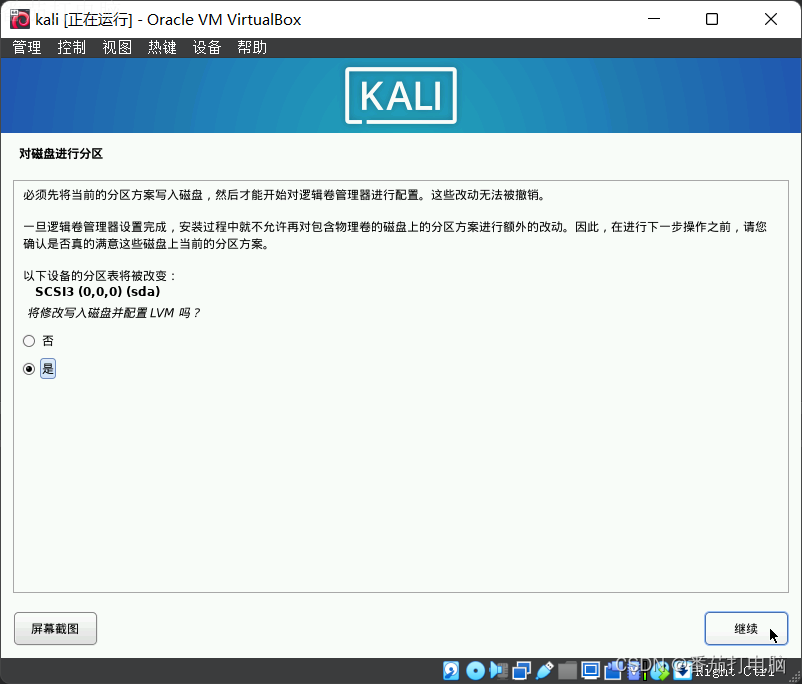Screen dimensions: 802x684
Task: Open the 设备 menu
Action: click(207, 48)
